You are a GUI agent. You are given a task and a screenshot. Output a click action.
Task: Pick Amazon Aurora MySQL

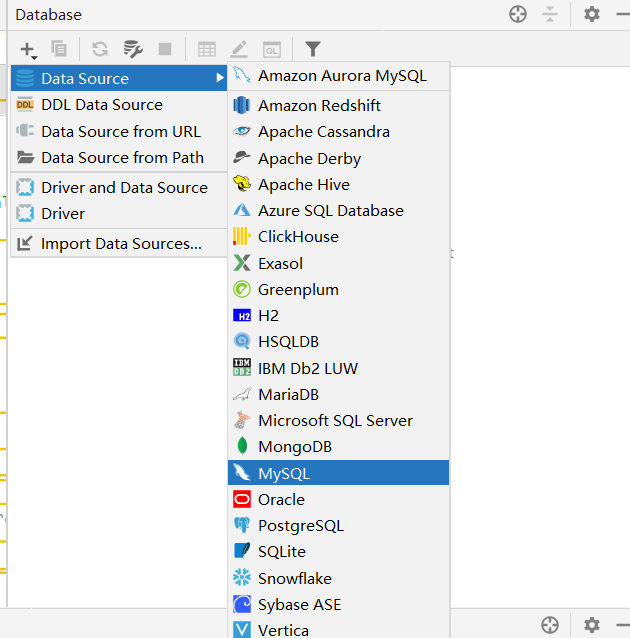click(339, 76)
